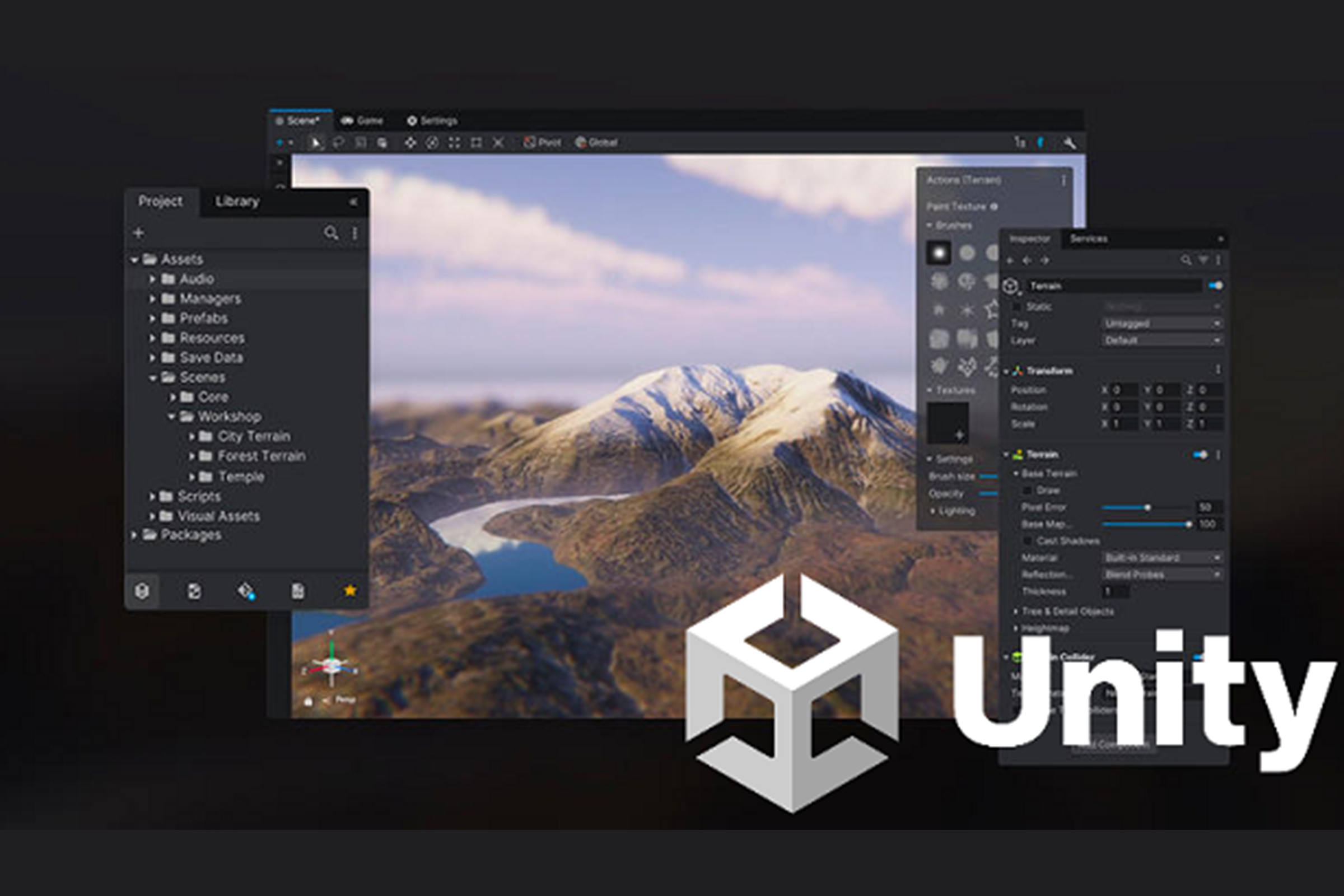
Task: Click the Favorites star icon
Action: 349,590
